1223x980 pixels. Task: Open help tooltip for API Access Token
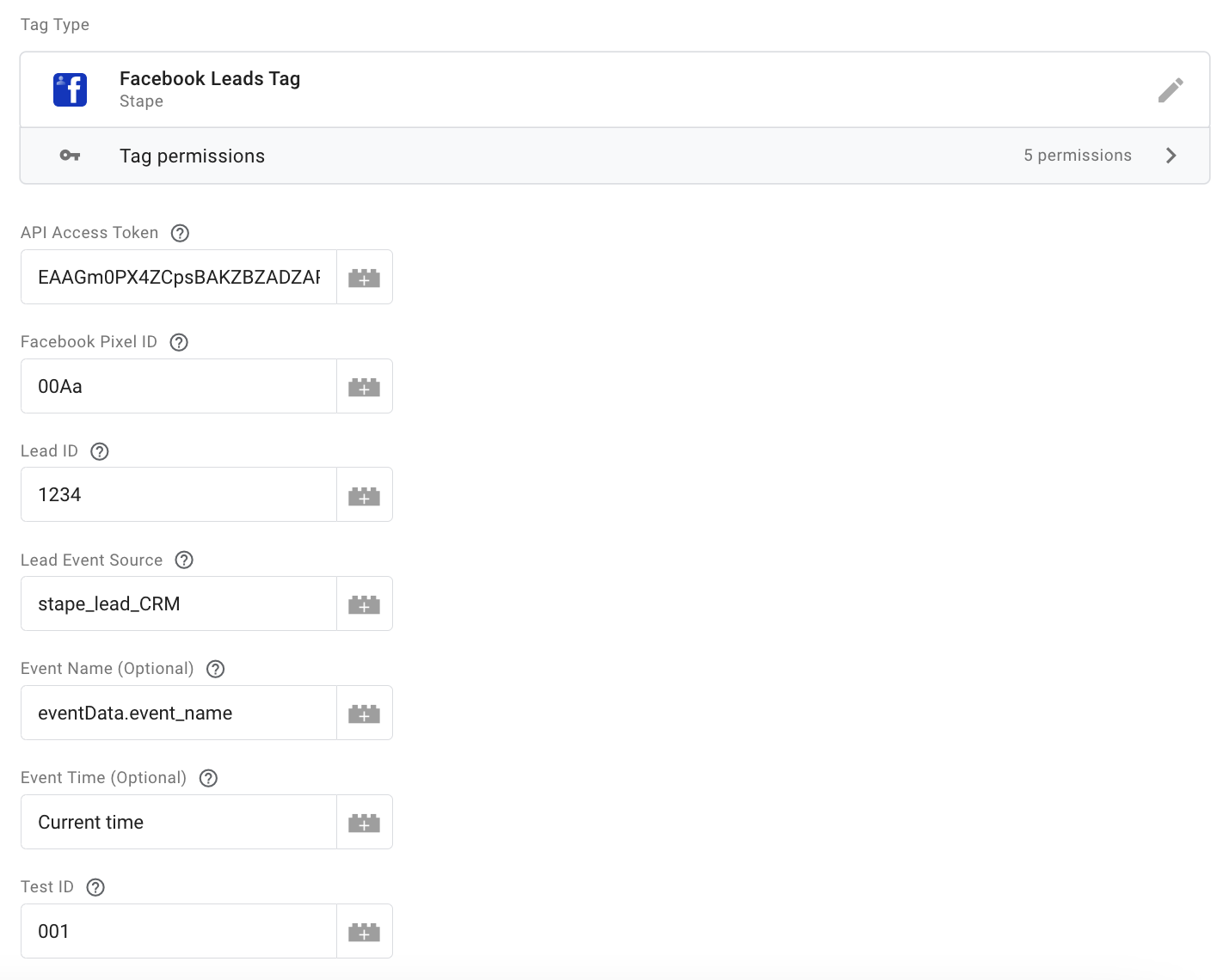(180, 232)
